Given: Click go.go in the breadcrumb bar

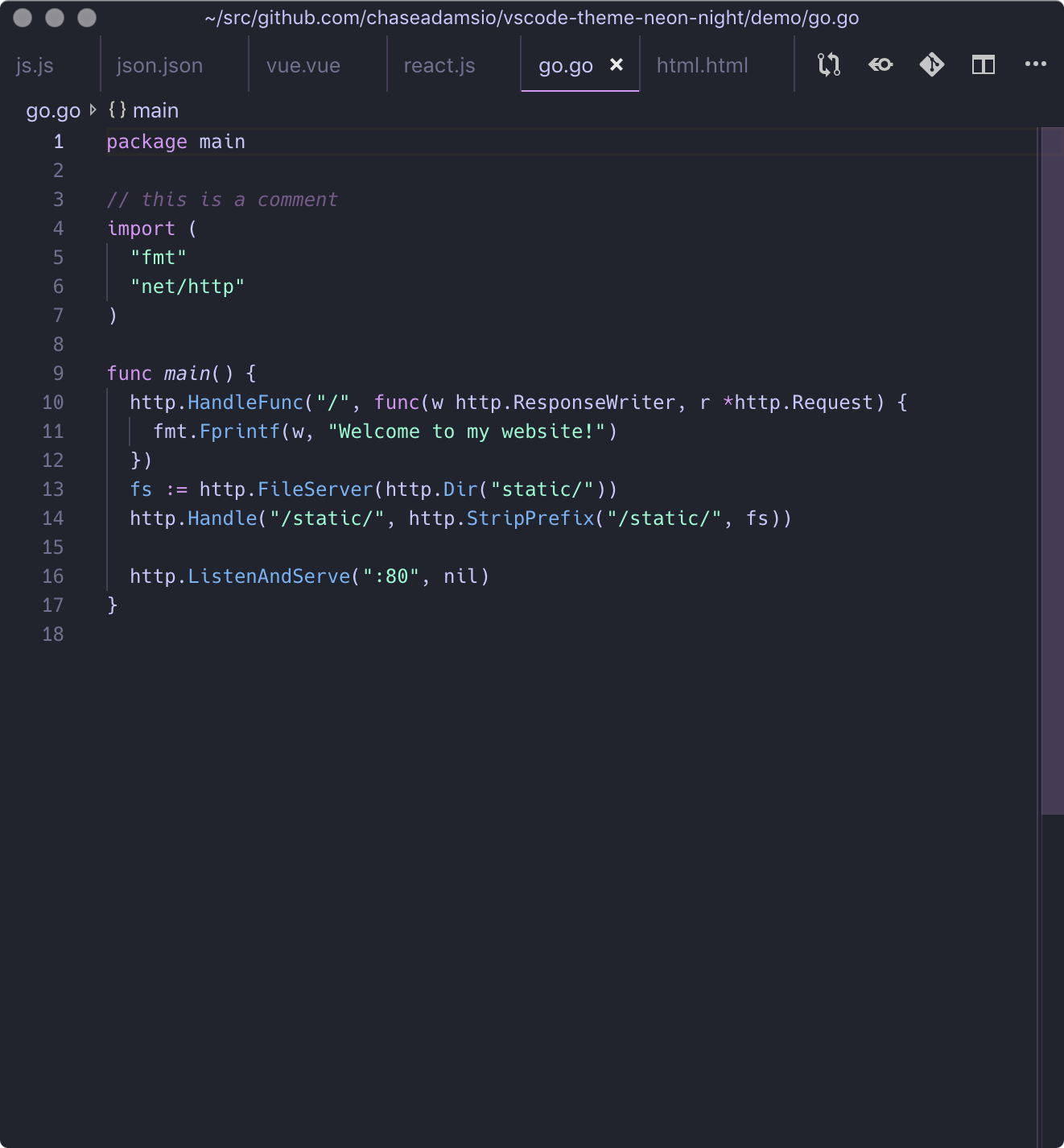Looking at the screenshot, I should pyautogui.click(x=53, y=111).
